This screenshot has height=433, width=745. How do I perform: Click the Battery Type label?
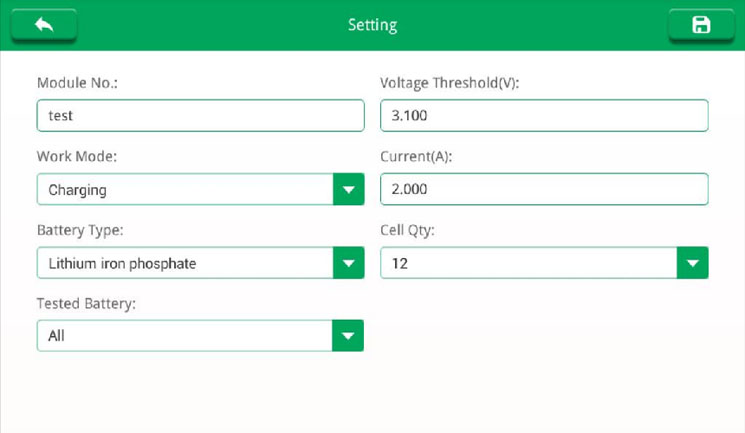tap(80, 230)
